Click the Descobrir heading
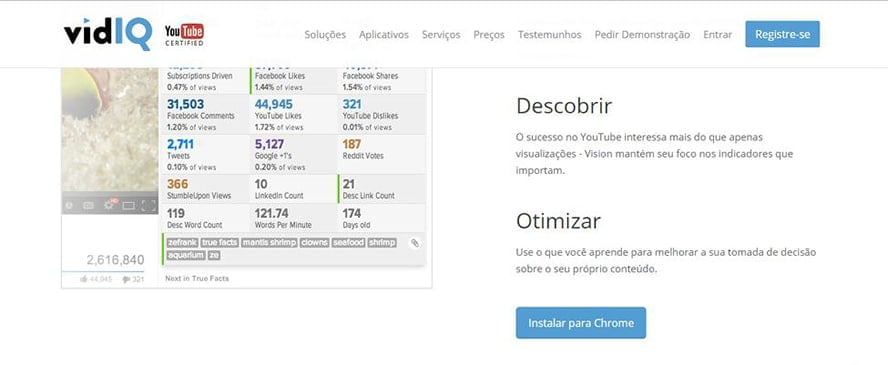 pyautogui.click(x=564, y=106)
